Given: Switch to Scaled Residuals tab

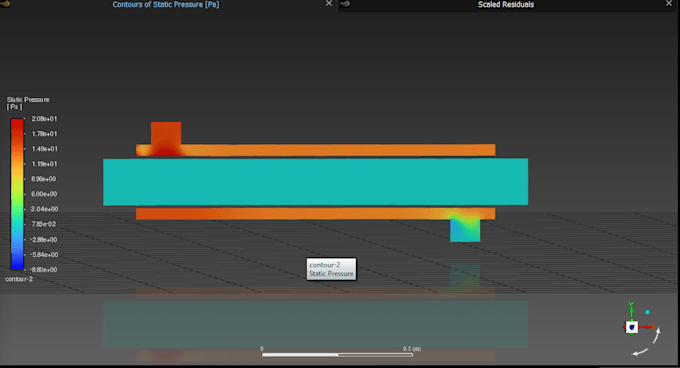Looking at the screenshot, I should [506, 4].
